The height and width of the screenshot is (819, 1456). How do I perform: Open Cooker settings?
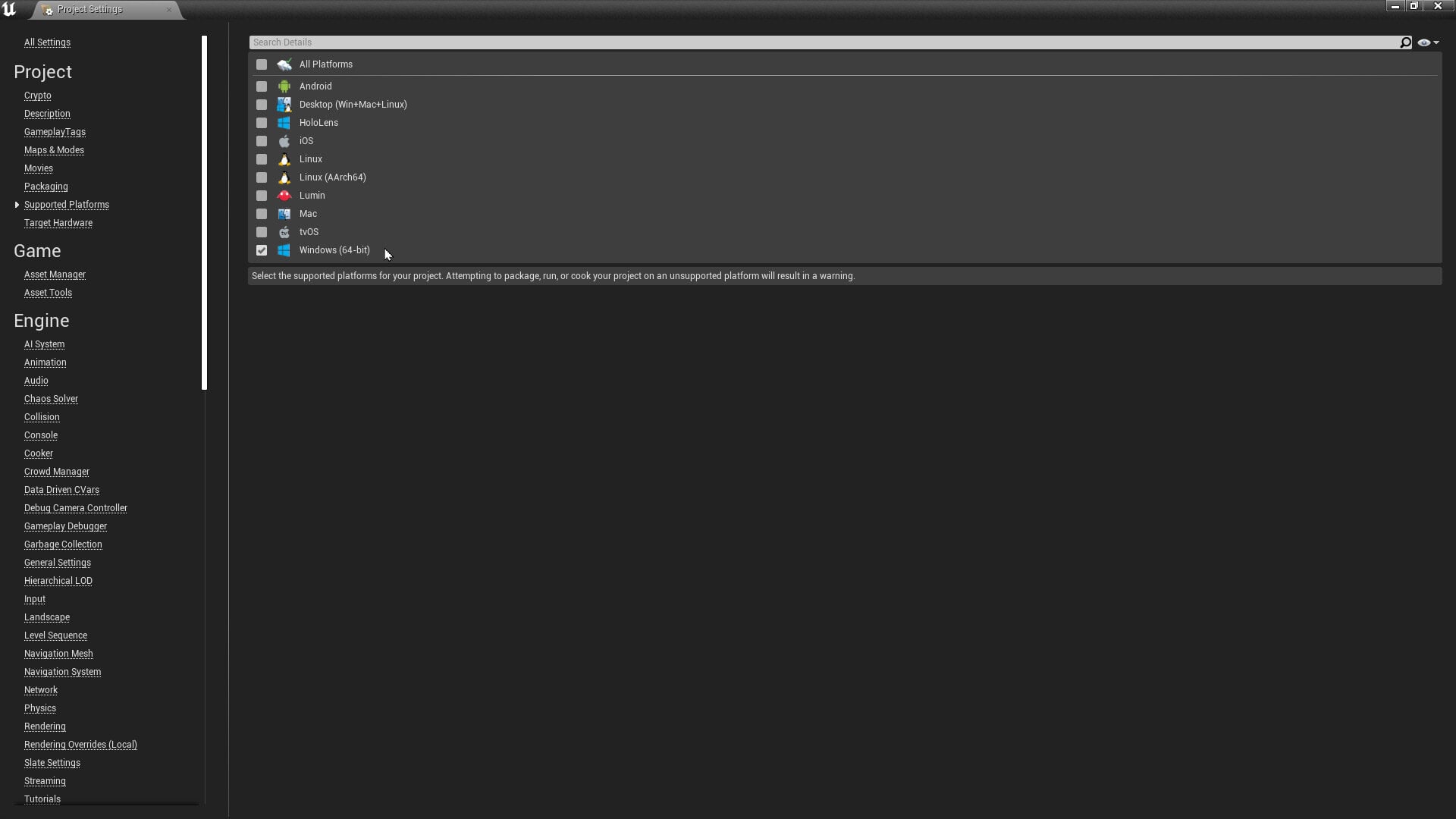pos(39,453)
